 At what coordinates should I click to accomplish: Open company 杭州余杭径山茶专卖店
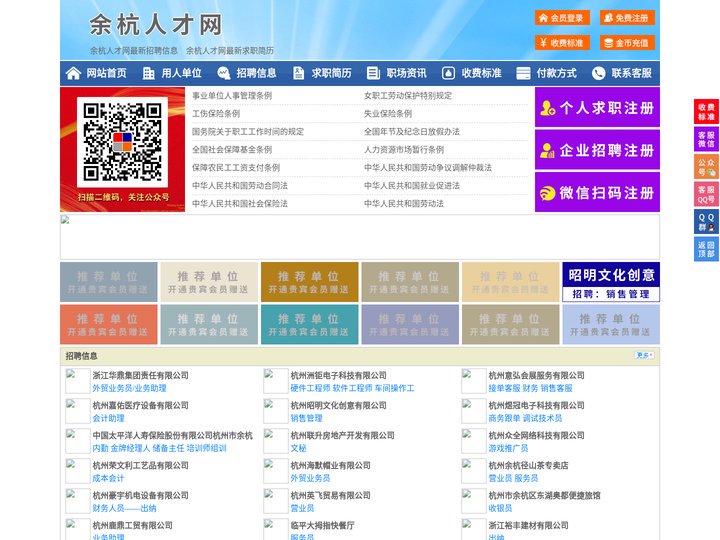pos(528,465)
